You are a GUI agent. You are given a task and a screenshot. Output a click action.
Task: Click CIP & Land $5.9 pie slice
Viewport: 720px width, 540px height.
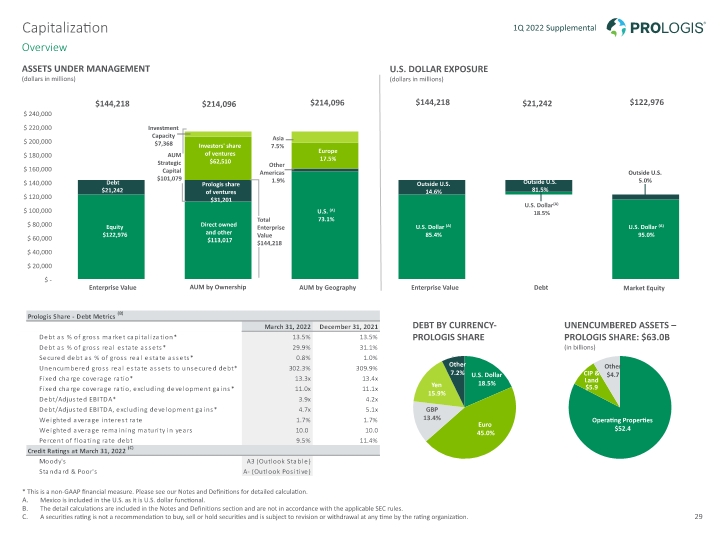click(593, 381)
